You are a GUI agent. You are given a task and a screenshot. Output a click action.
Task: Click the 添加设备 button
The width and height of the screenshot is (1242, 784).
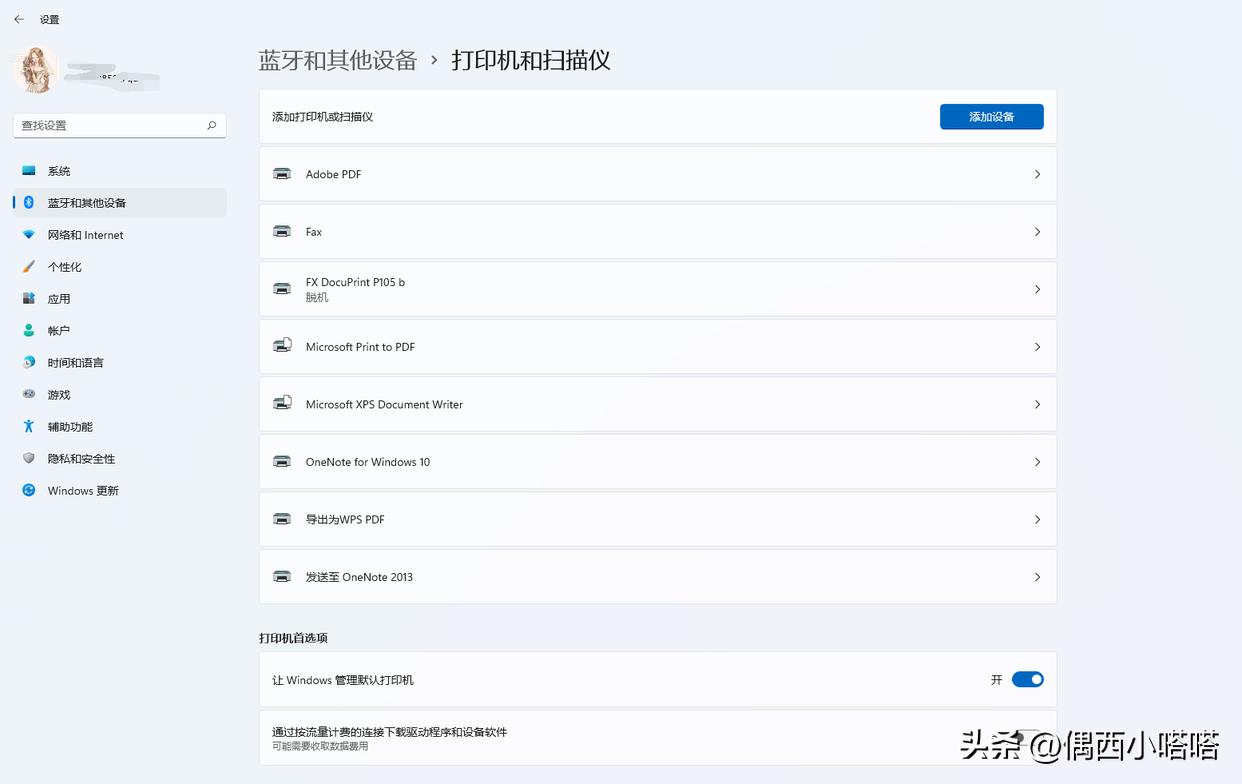click(991, 116)
